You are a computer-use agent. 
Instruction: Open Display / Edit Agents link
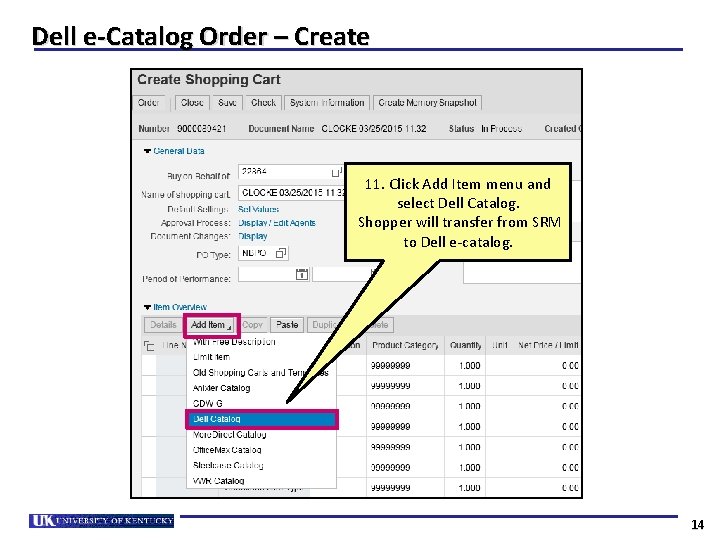[x=277, y=223]
